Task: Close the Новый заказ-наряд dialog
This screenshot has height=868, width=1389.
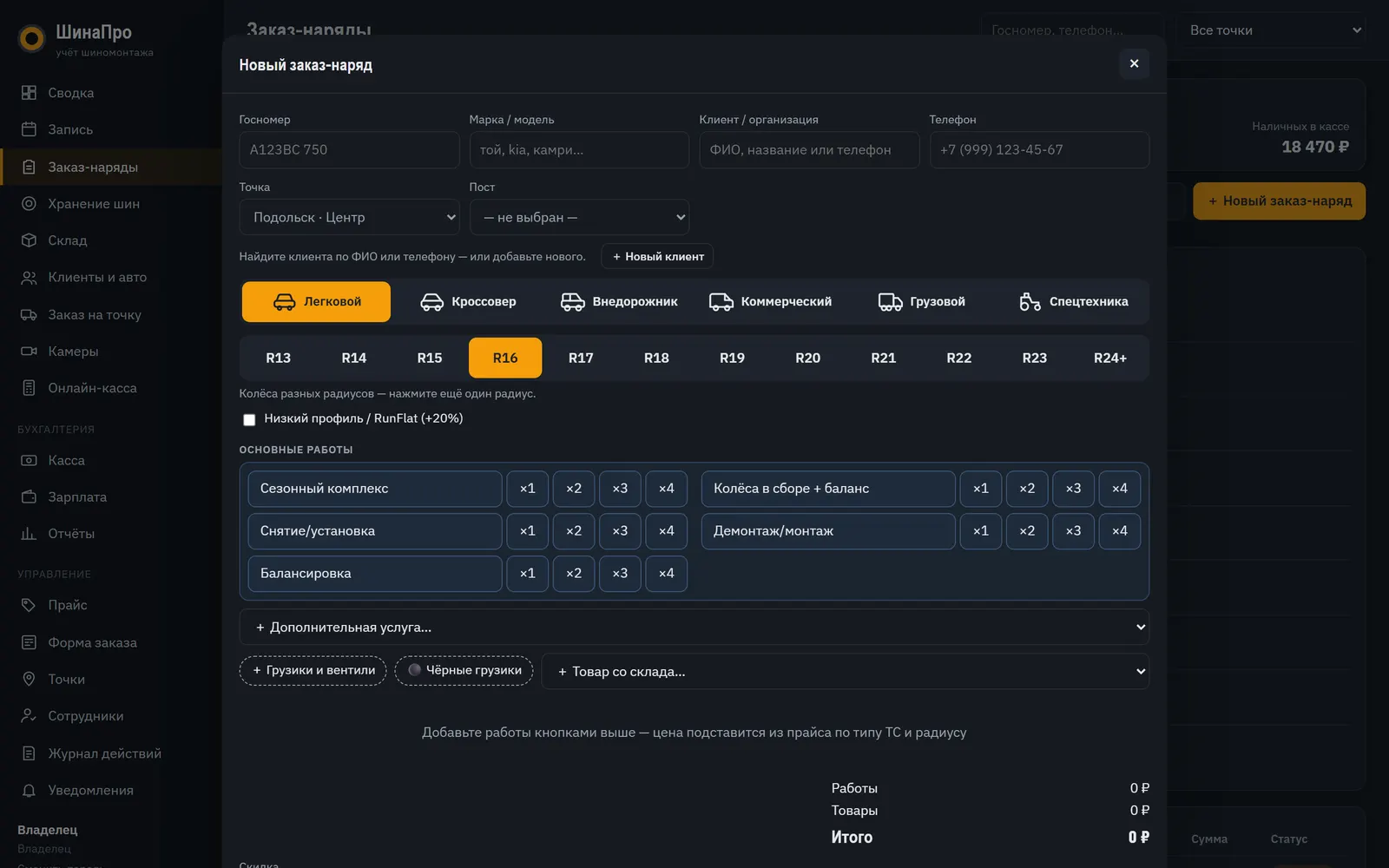Action: click(1134, 63)
